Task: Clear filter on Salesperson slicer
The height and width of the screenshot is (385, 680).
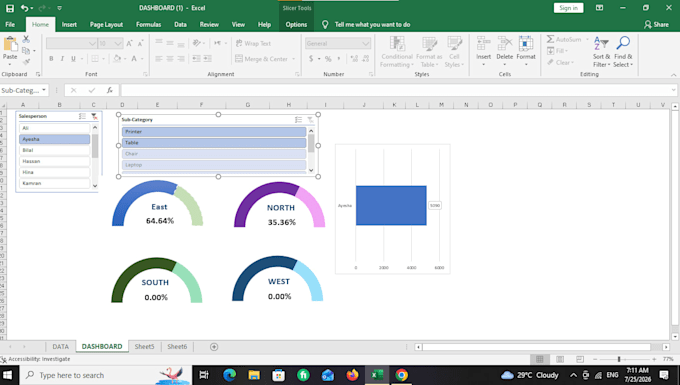Action: coord(94,116)
